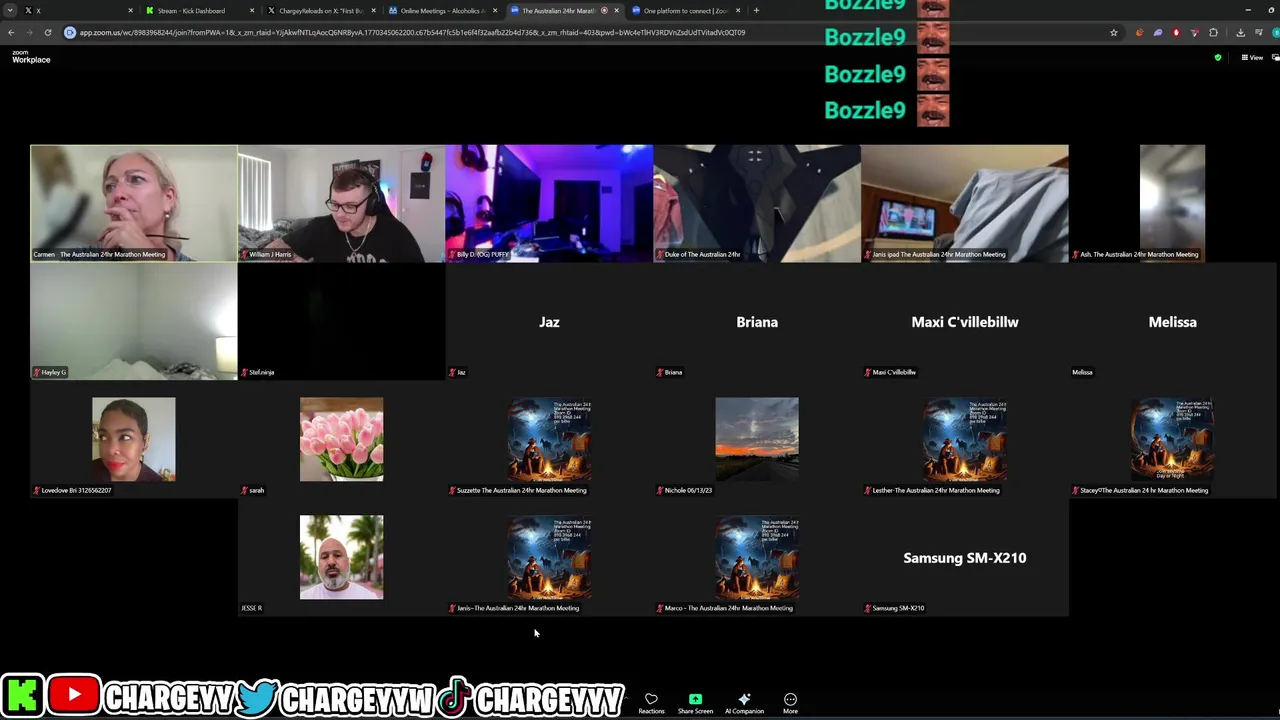Close the Stream - Kick Dashboard tab

[252, 10]
